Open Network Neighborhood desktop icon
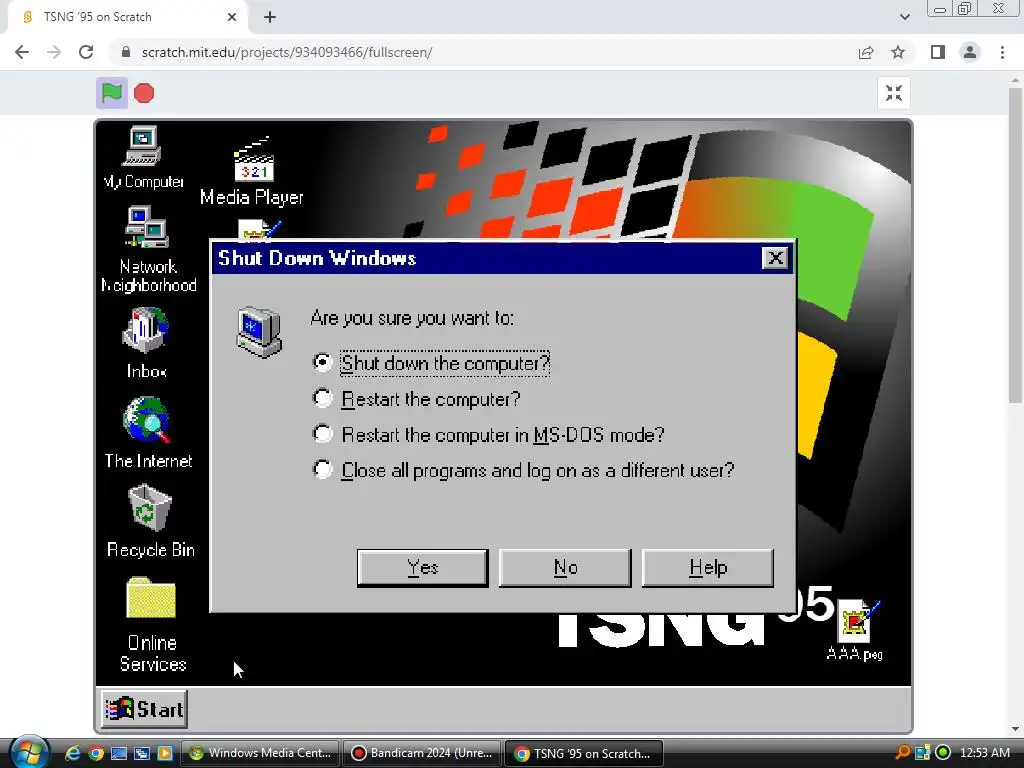 click(148, 249)
